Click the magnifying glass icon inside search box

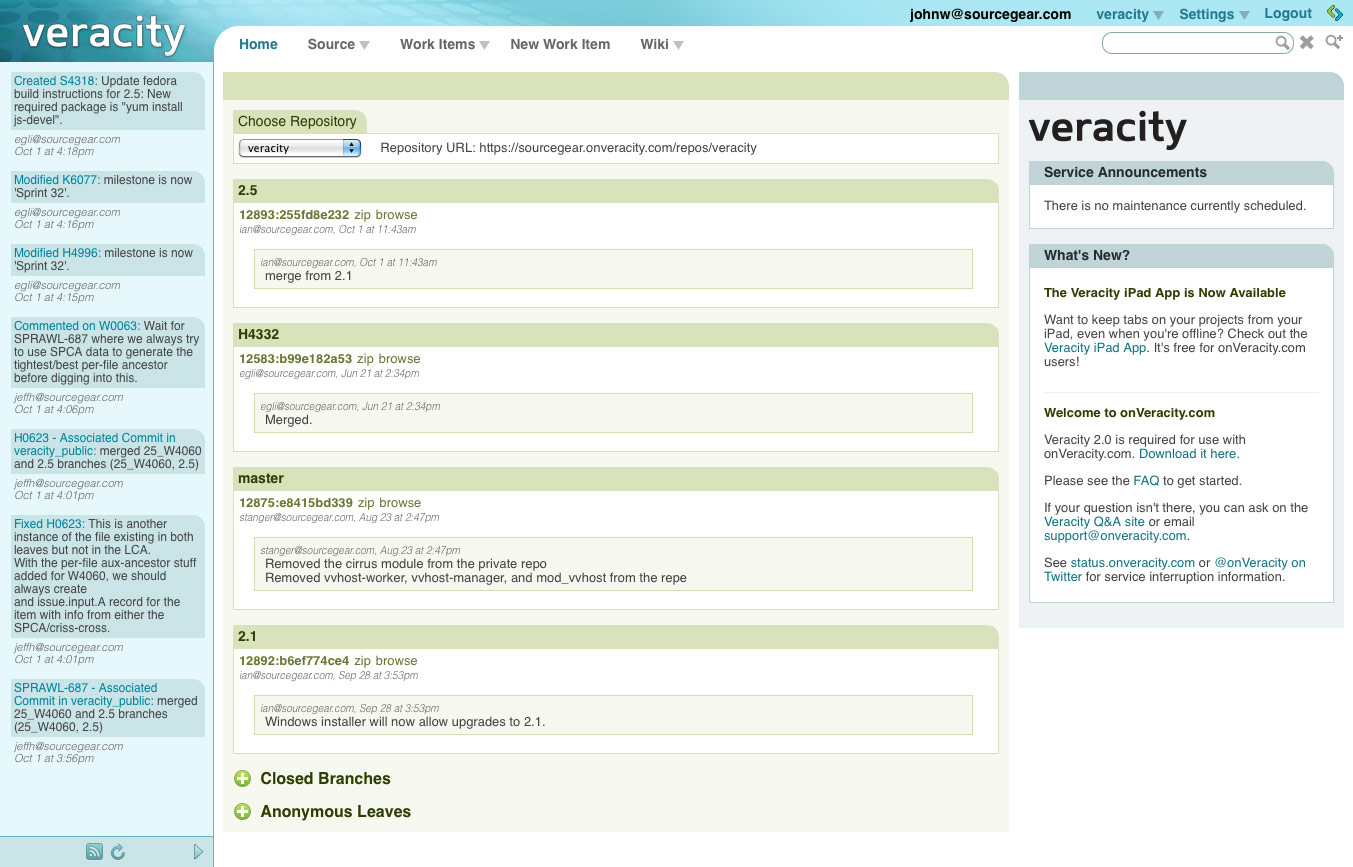pyautogui.click(x=1282, y=43)
